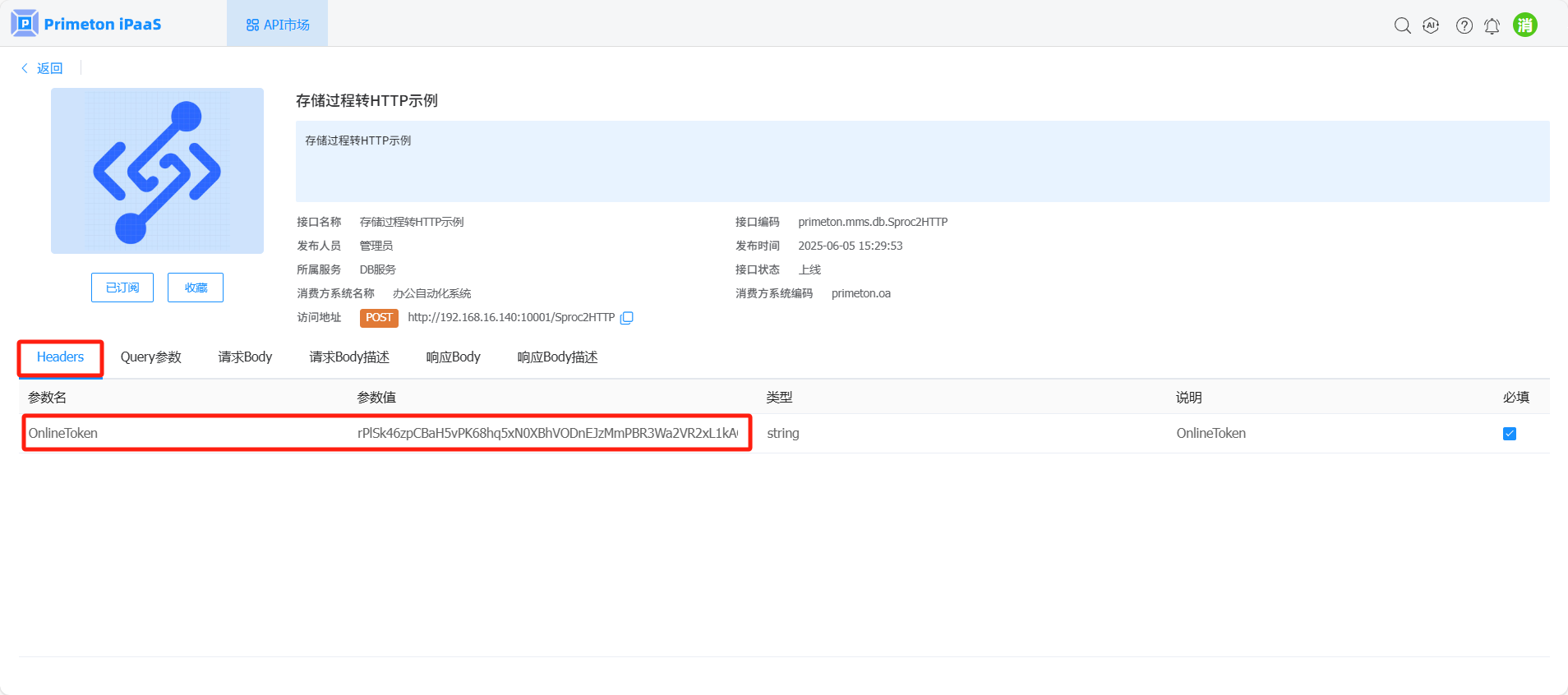Switch to the 请求Body tab
The image size is (1568, 695).
pos(245,357)
